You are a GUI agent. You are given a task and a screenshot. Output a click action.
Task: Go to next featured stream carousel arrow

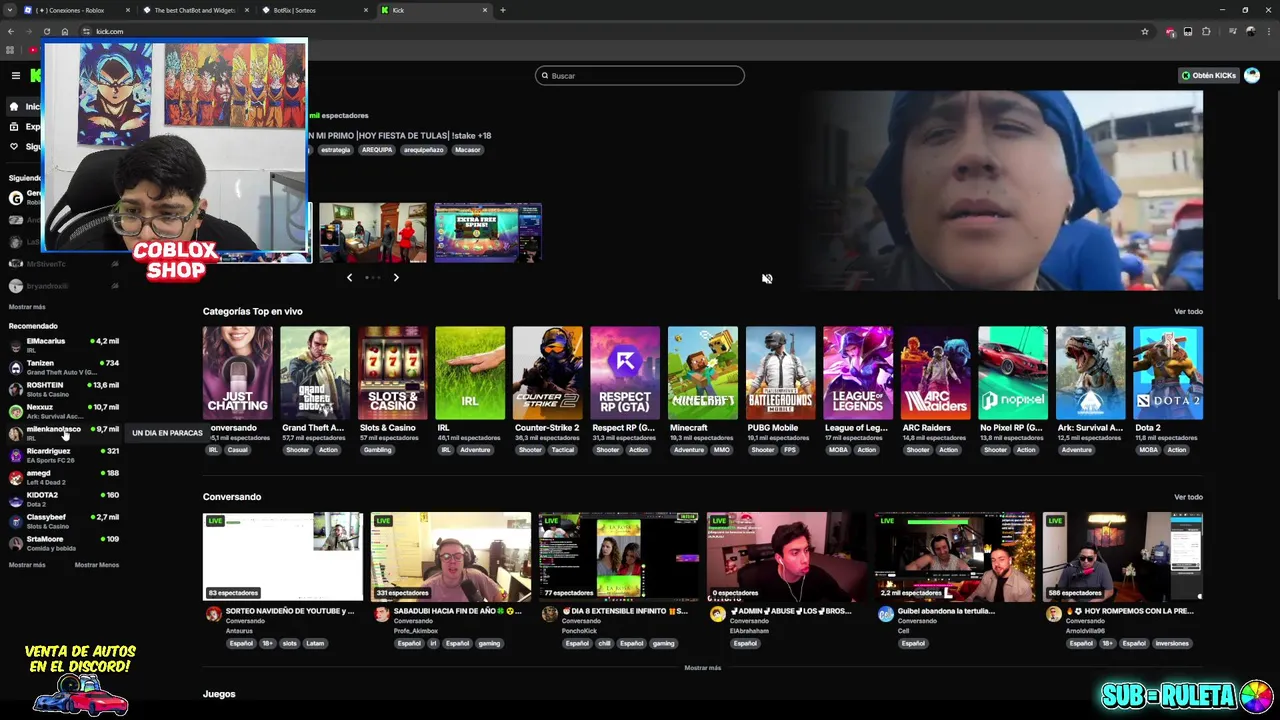pyautogui.click(x=396, y=277)
